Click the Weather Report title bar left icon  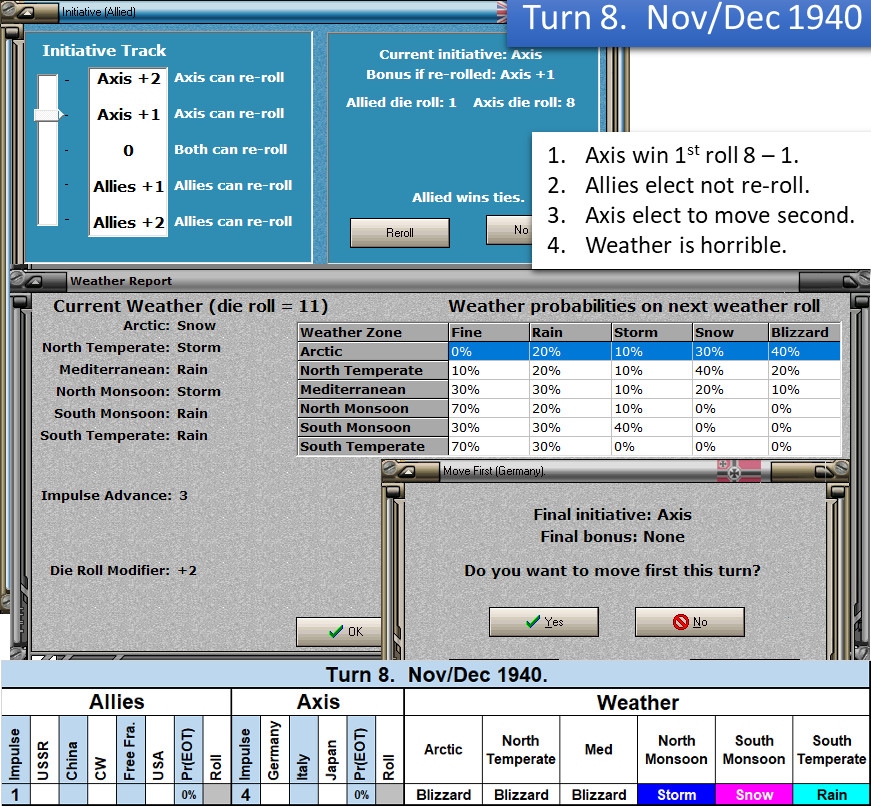pos(34,282)
